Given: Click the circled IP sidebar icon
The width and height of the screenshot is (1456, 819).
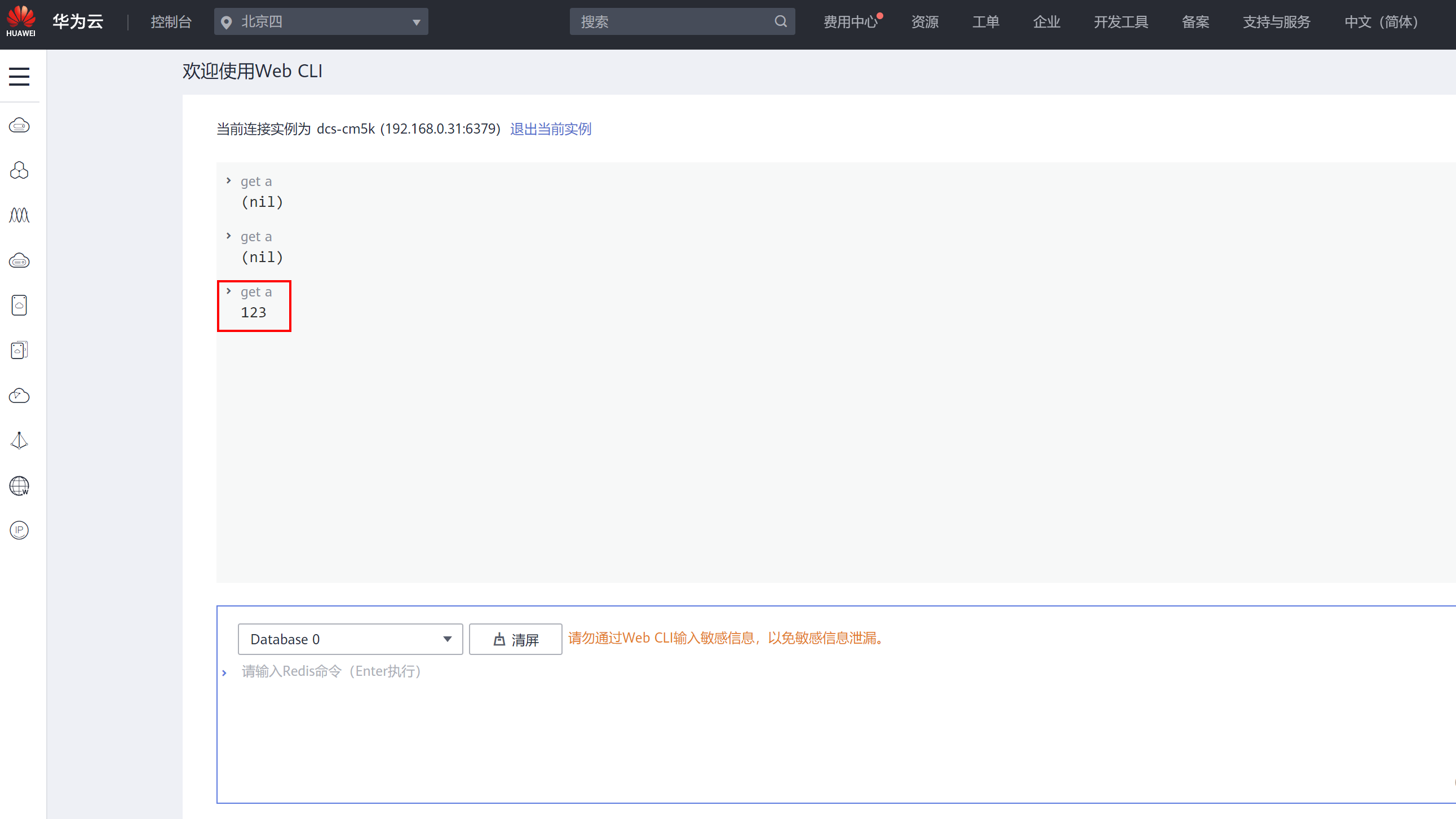Looking at the screenshot, I should tap(19, 530).
